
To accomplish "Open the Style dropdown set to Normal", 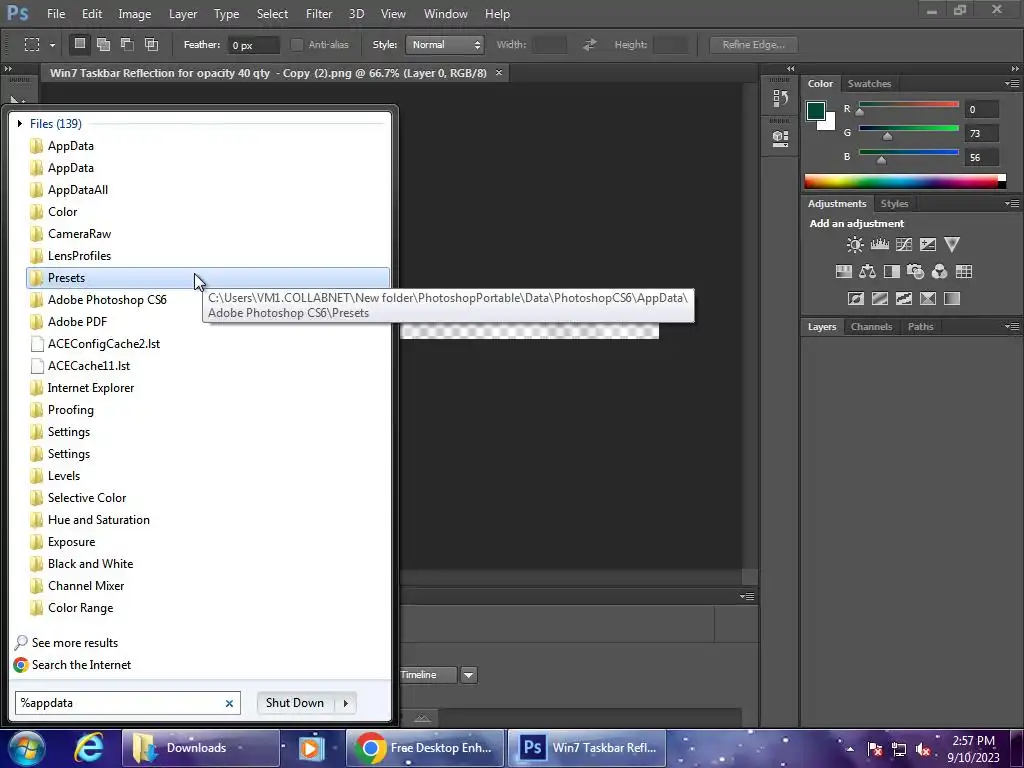I will pyautogui.click(x=445, y=44).
